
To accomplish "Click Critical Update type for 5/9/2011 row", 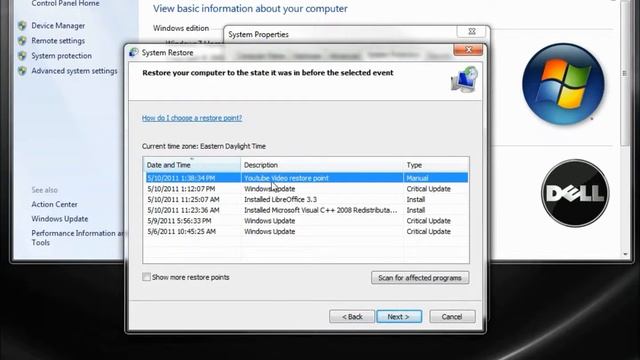I will [429, 221].
